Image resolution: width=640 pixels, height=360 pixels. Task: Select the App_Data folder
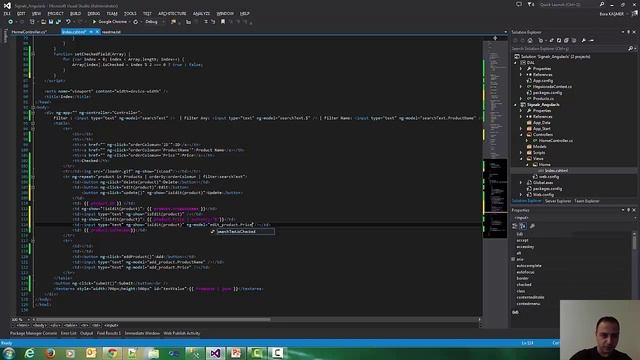coord(541,122)
